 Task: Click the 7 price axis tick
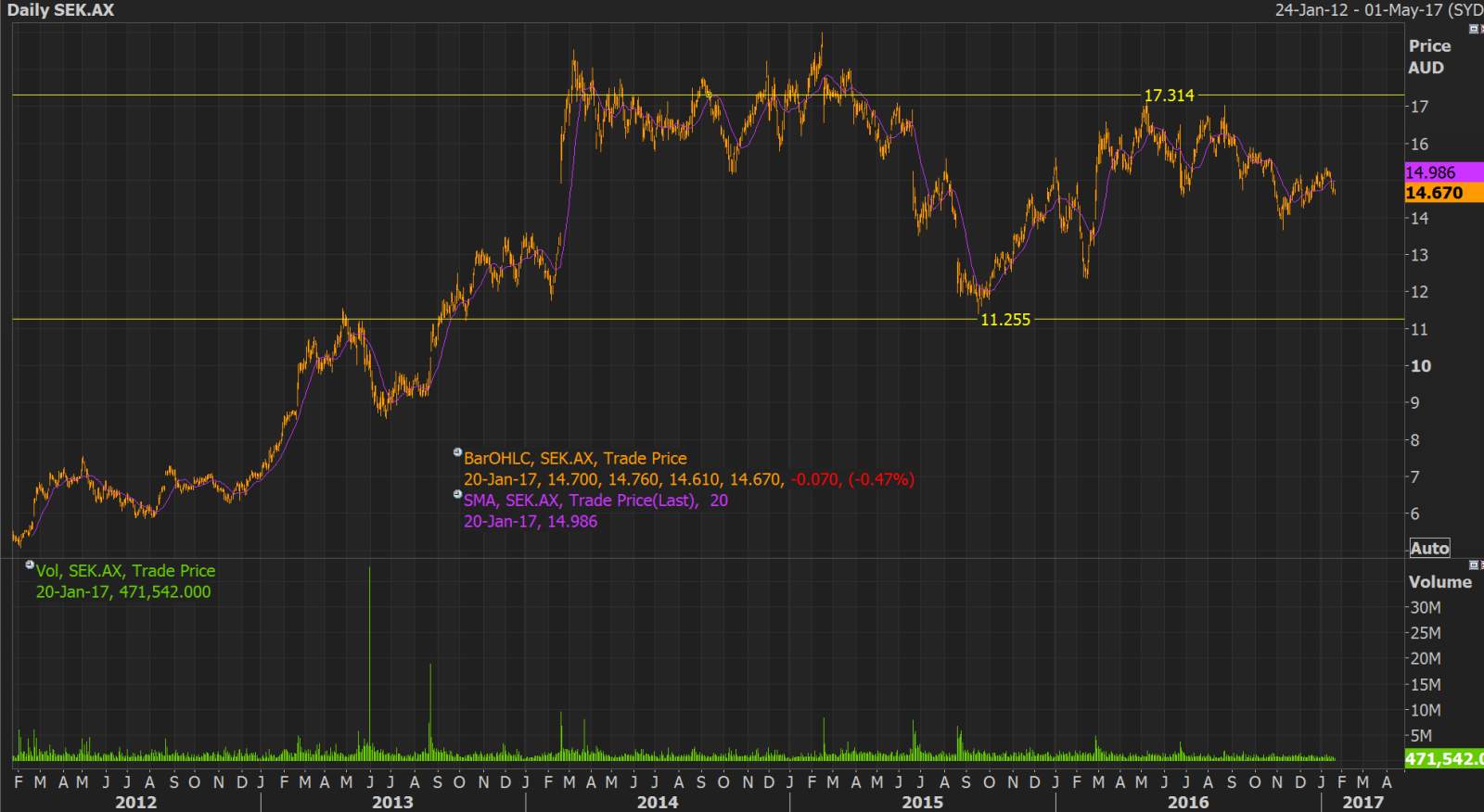point(1414,477)
